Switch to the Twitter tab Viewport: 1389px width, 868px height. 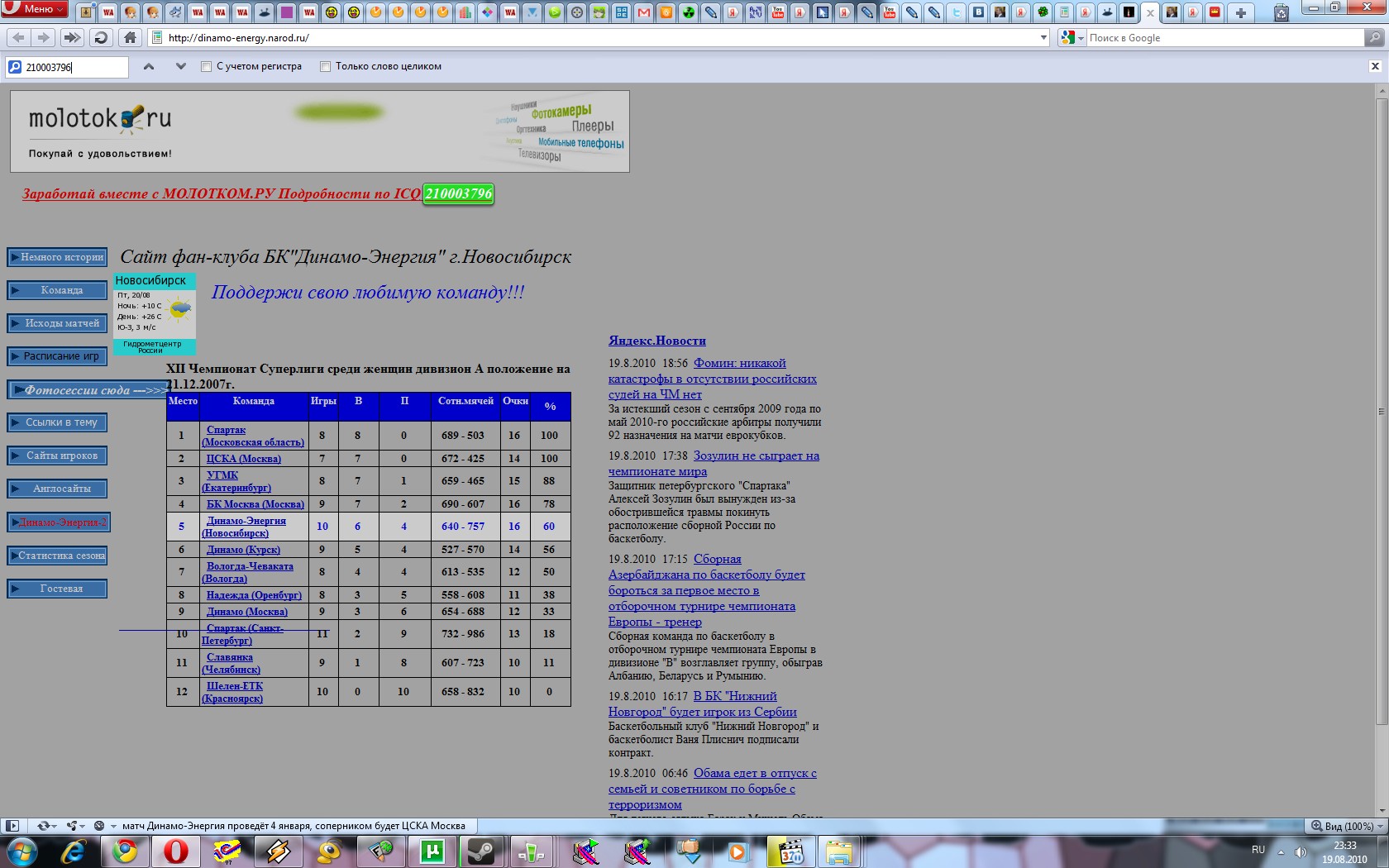(956, 12)
